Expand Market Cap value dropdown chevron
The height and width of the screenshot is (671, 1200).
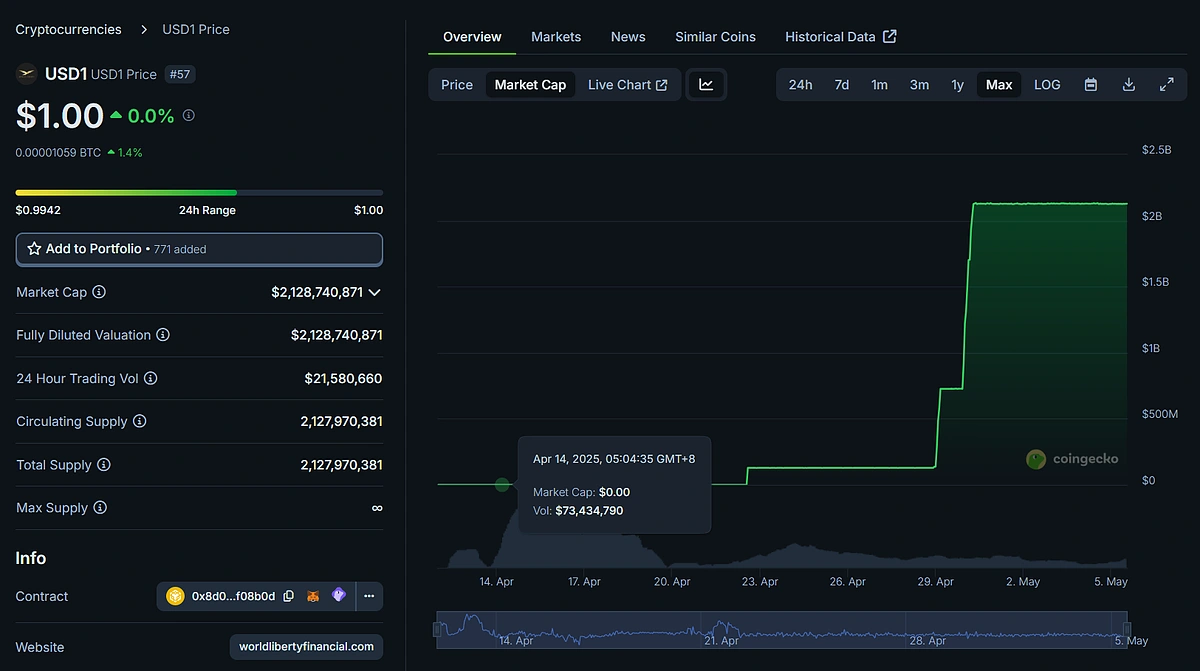pos(375,292)
